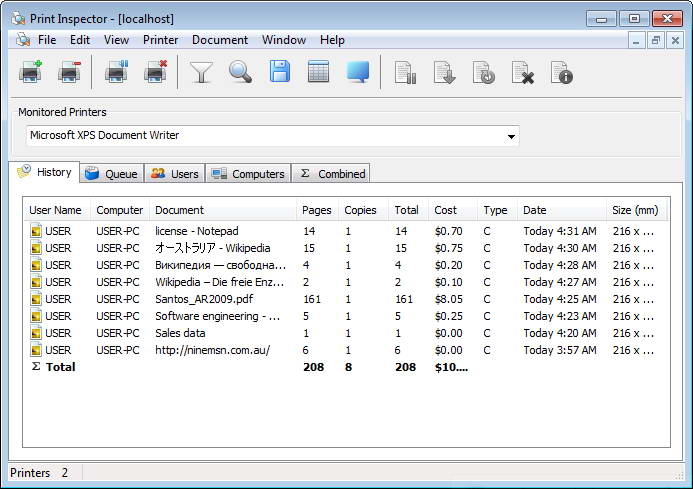This screenshot has height=489, width=693.
Task: Select the 'Sales data' document entry
Action: pyautogui.click(x=180, y=333)
